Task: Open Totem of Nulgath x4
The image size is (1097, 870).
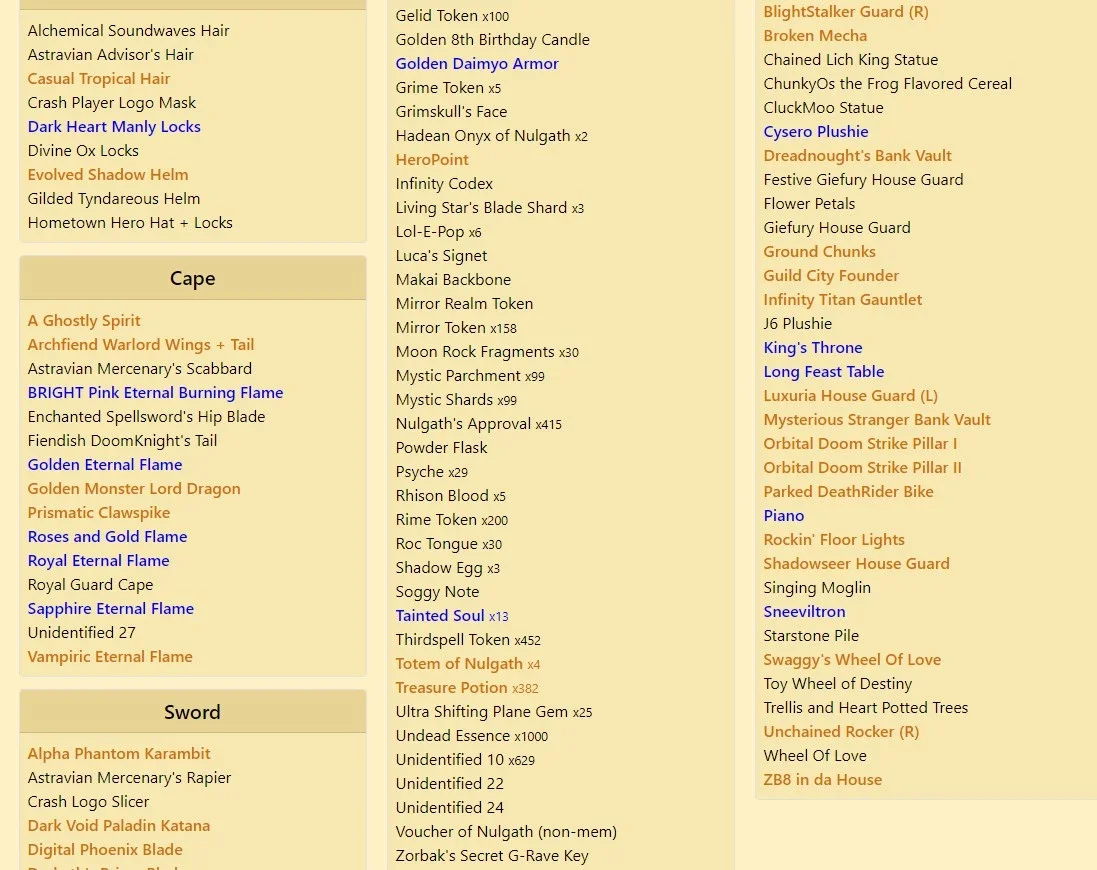Action: 467,664
